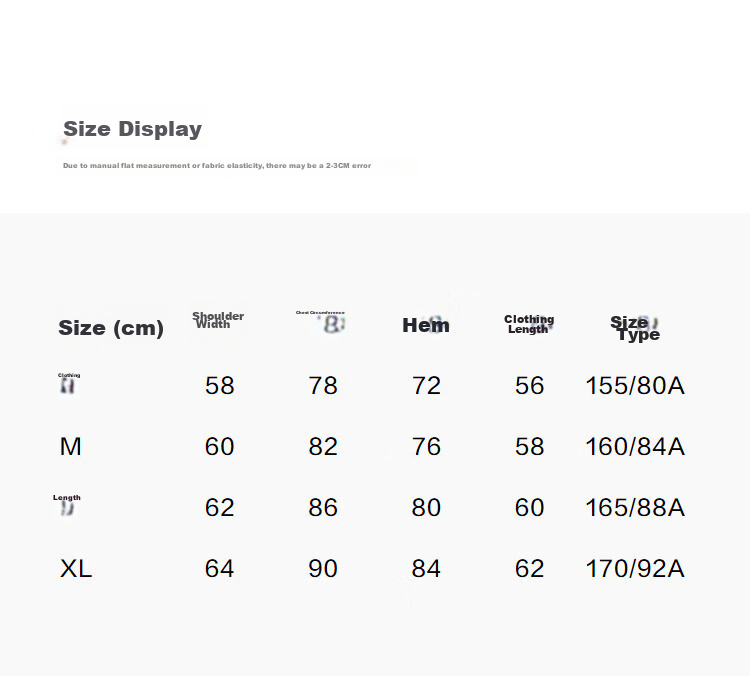Click size type 160/84A

click(635, 446)
